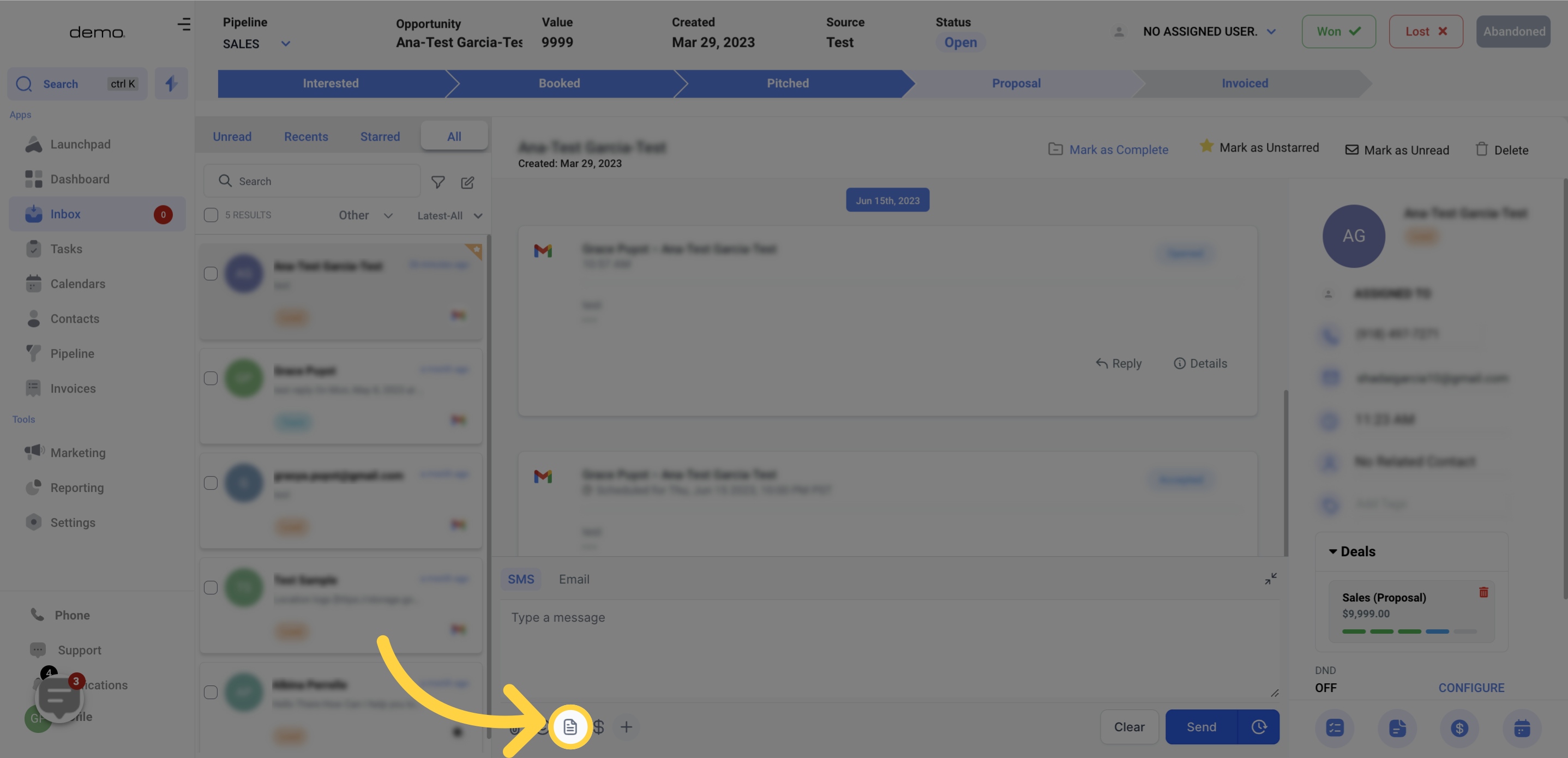This screenshot has width=1568, height=758.
Task: Open the SALES pipeline dropdown
Action: coord(256,44)
